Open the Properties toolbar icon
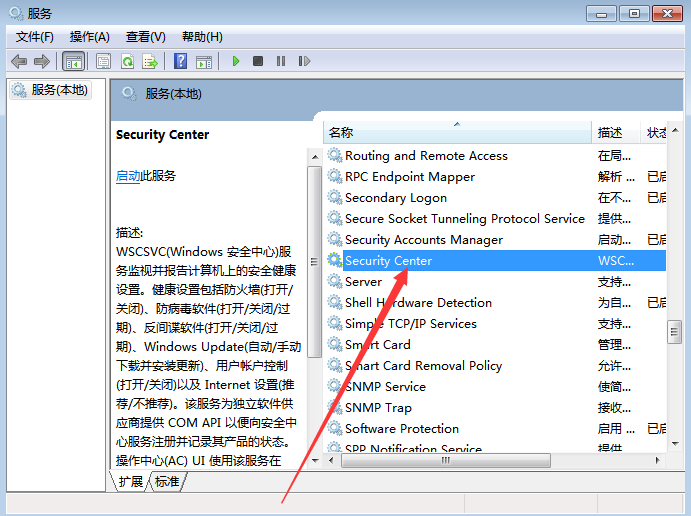691x516 pixels. (x=103, y=61)
